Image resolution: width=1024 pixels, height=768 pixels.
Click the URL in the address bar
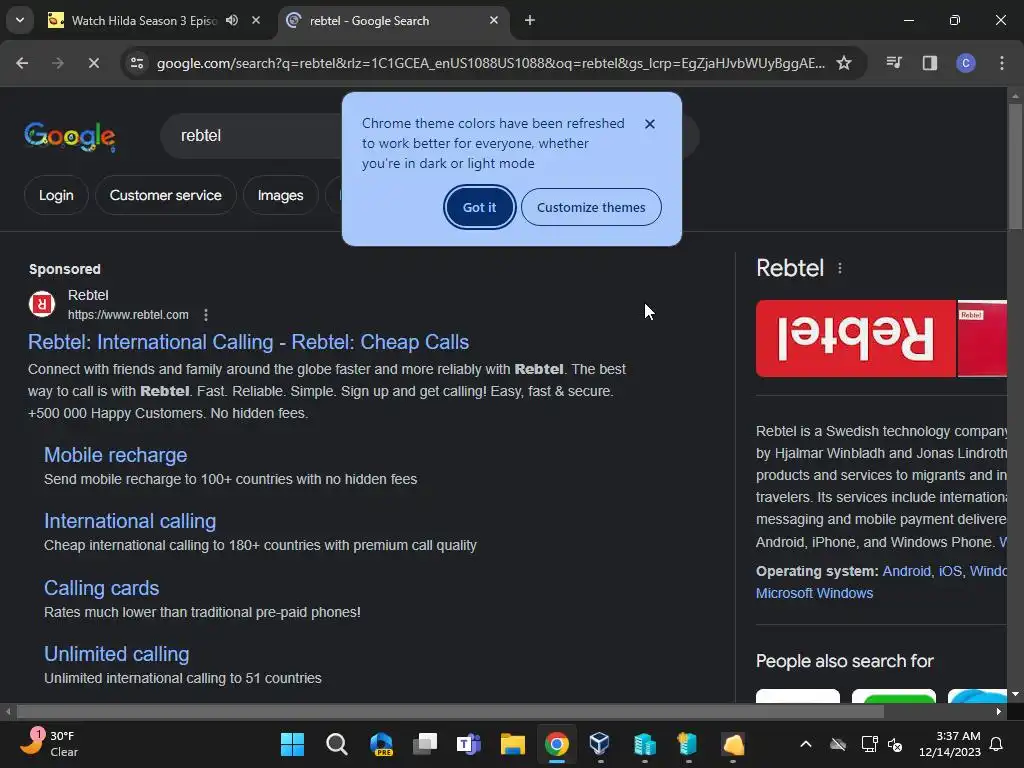pos(490,63)
